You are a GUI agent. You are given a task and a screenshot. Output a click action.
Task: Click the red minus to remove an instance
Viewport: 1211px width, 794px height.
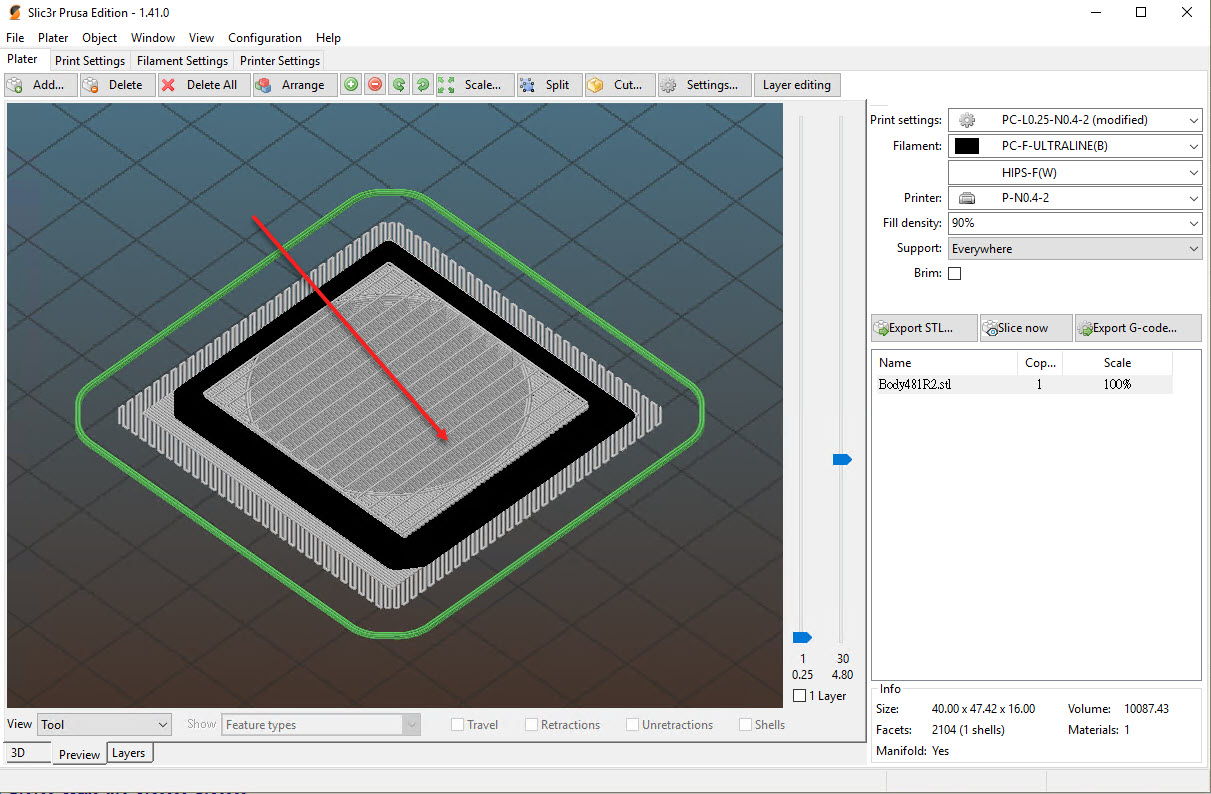(x=374, y=84)
